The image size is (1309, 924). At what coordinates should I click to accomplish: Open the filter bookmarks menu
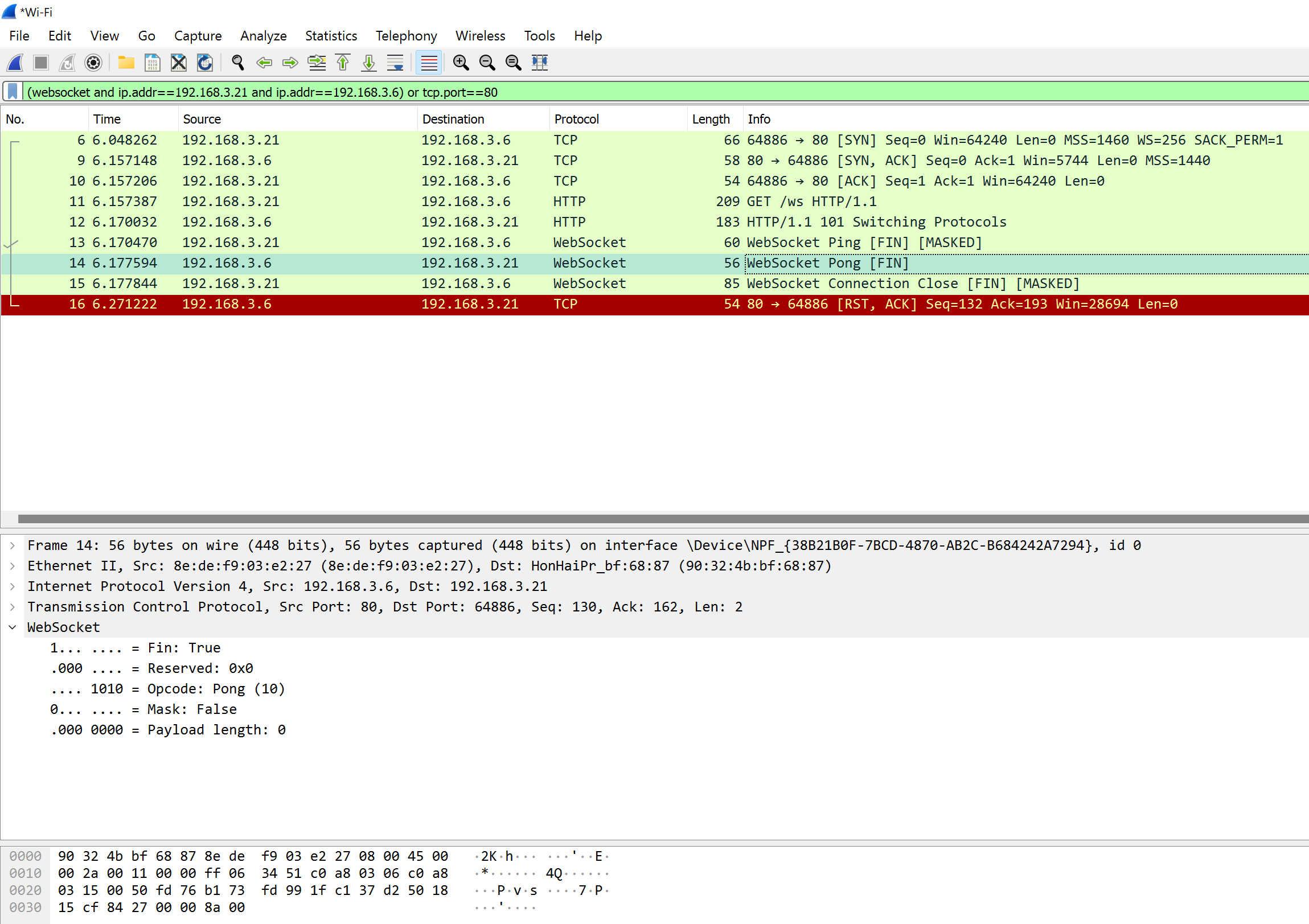pyautogui.click(x=12, y=92)
